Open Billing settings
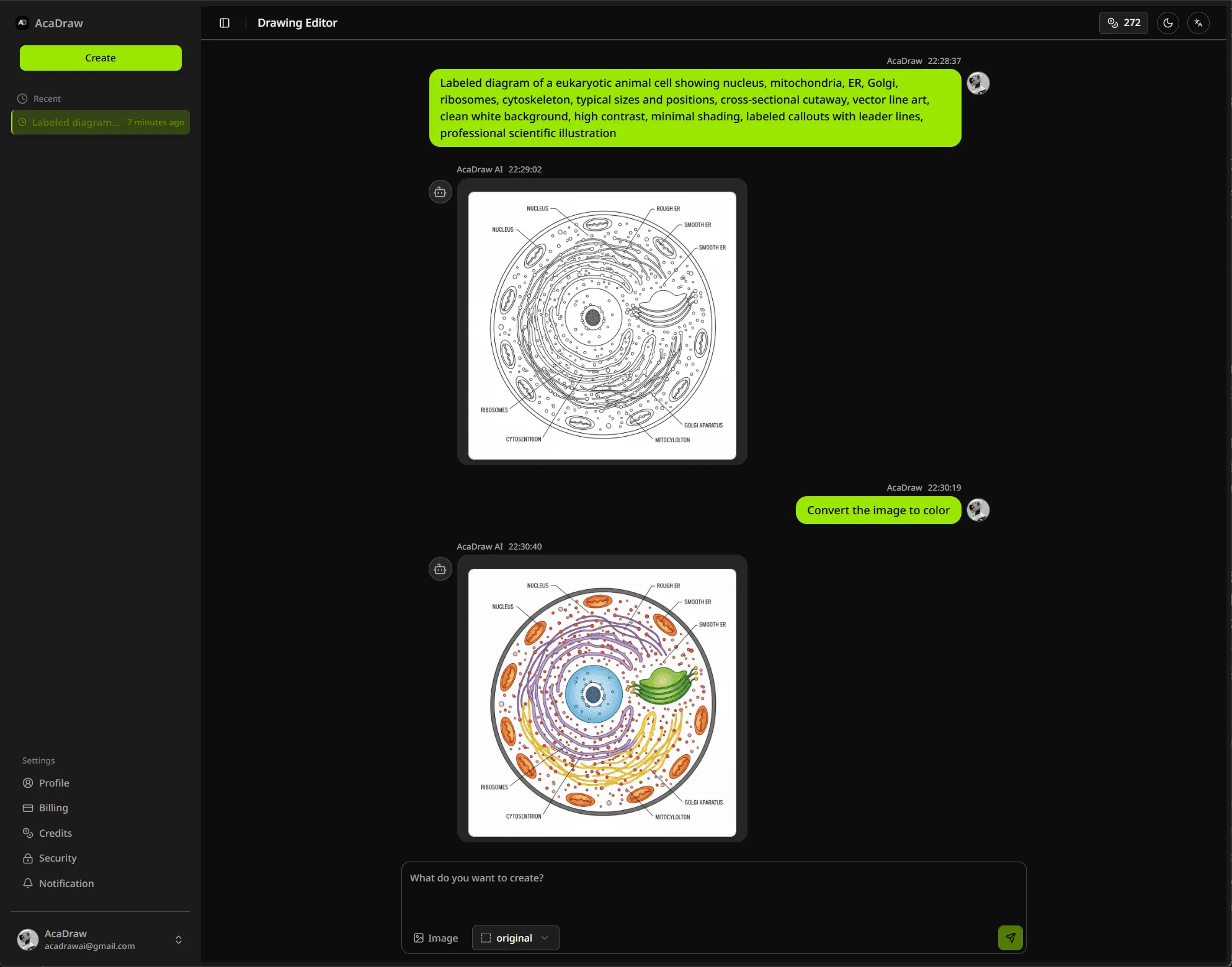Screen dimensions: 1232x967 53,808
